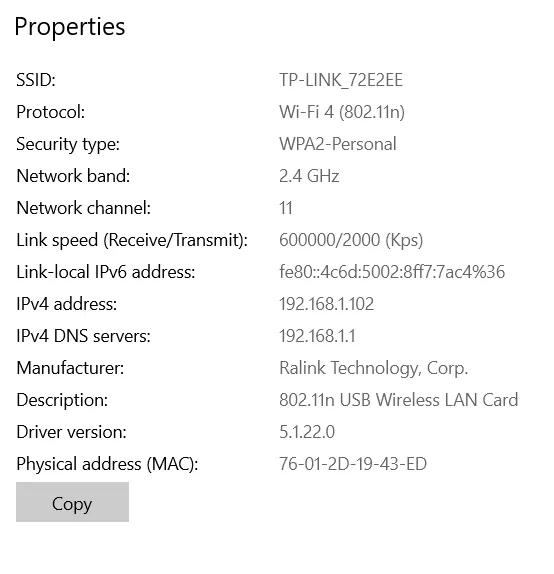554x574 pixels.
Task: Click the SSID value TP-LINK_72E2EE
Action: 341,80
